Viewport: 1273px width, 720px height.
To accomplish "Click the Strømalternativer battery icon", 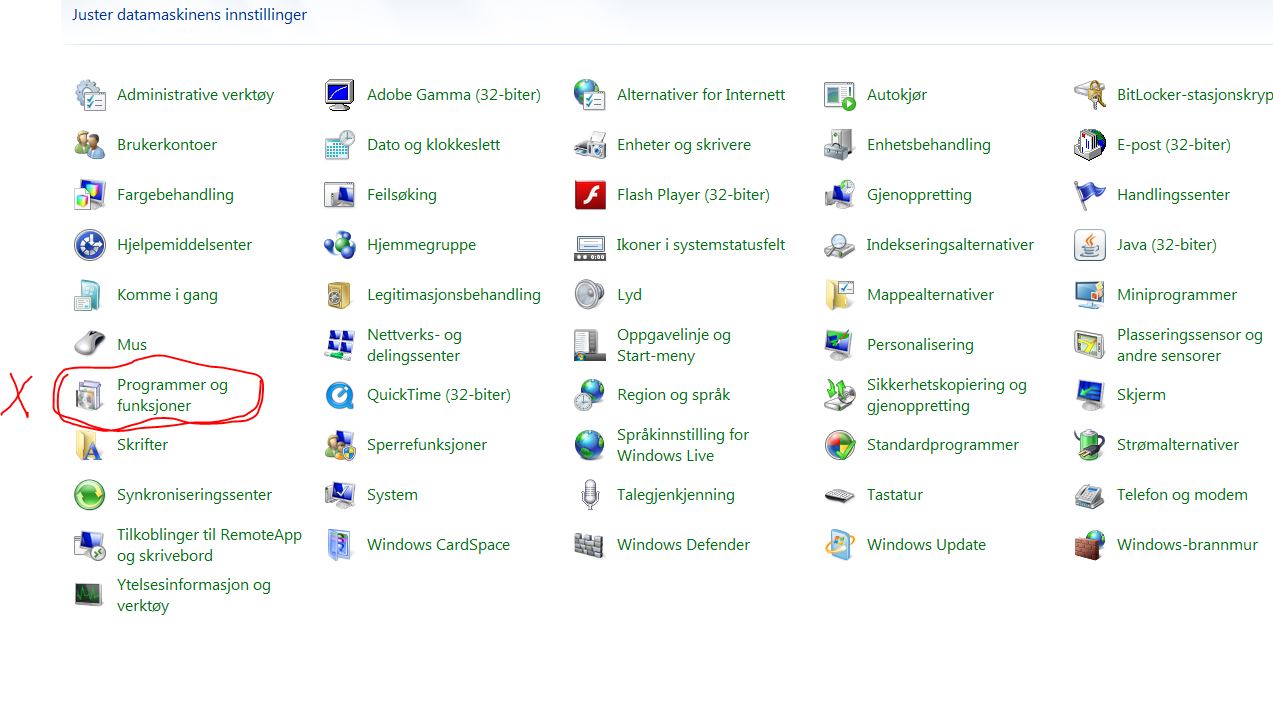I will point(1090,445).
